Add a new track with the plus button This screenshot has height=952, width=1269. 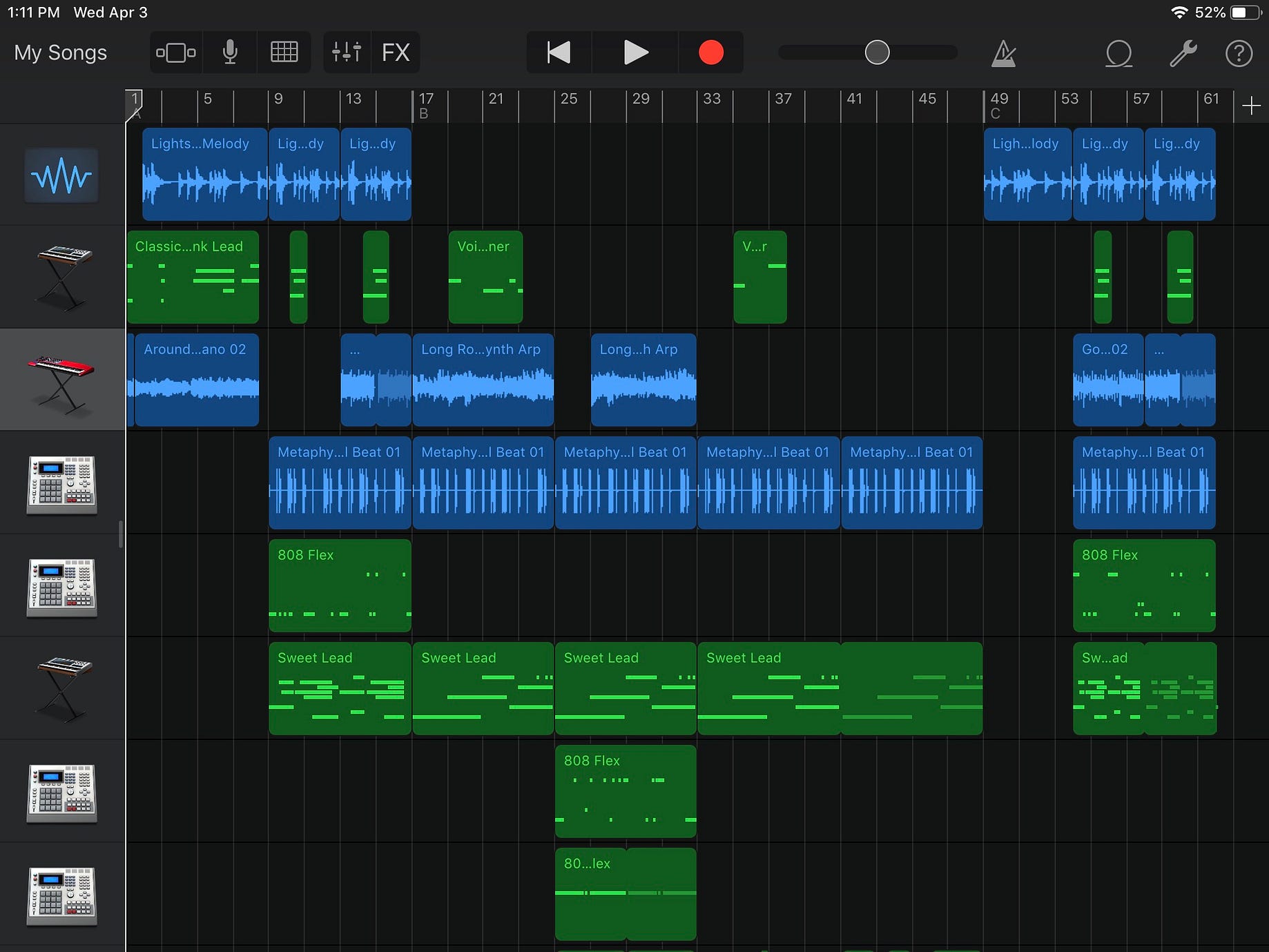click(x=1250, y=105)
